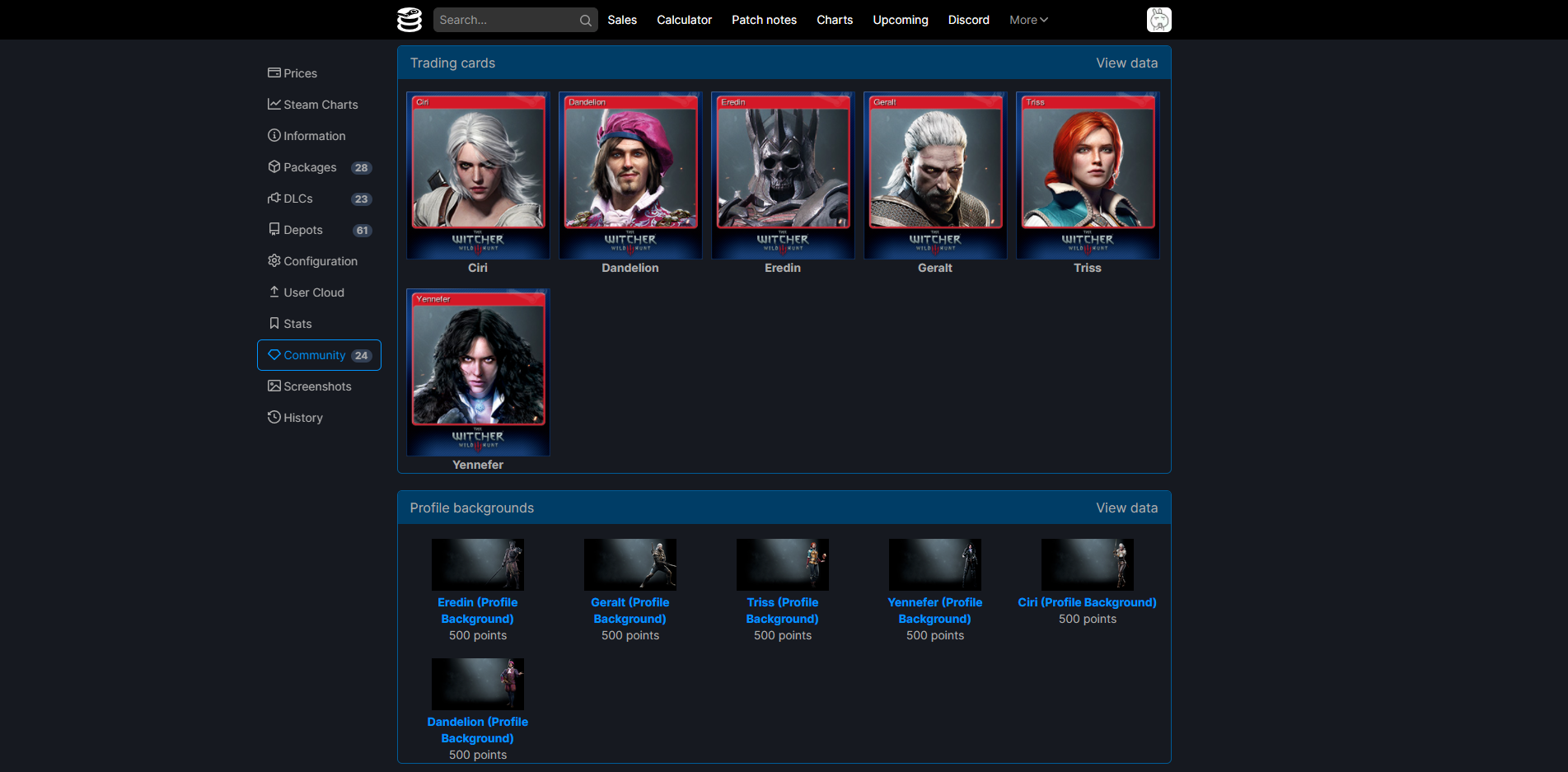Screen dimensions: 1568x772
Task: Open the Yennefer trading card image
Action: click(x=478, y=372)
